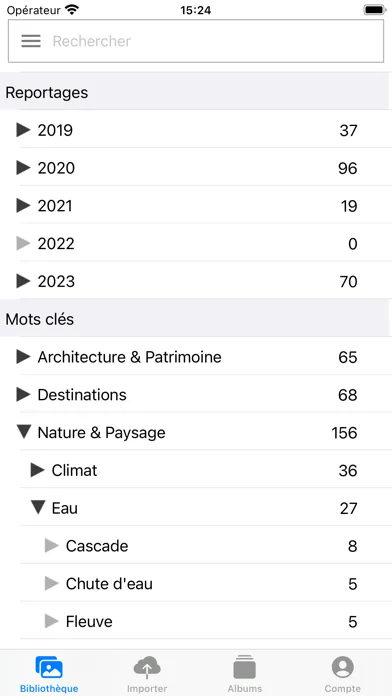Viewport: 392px width, 696px height.
Task: Expand the 2023 reportage arrow
Action: click(24, 281)
